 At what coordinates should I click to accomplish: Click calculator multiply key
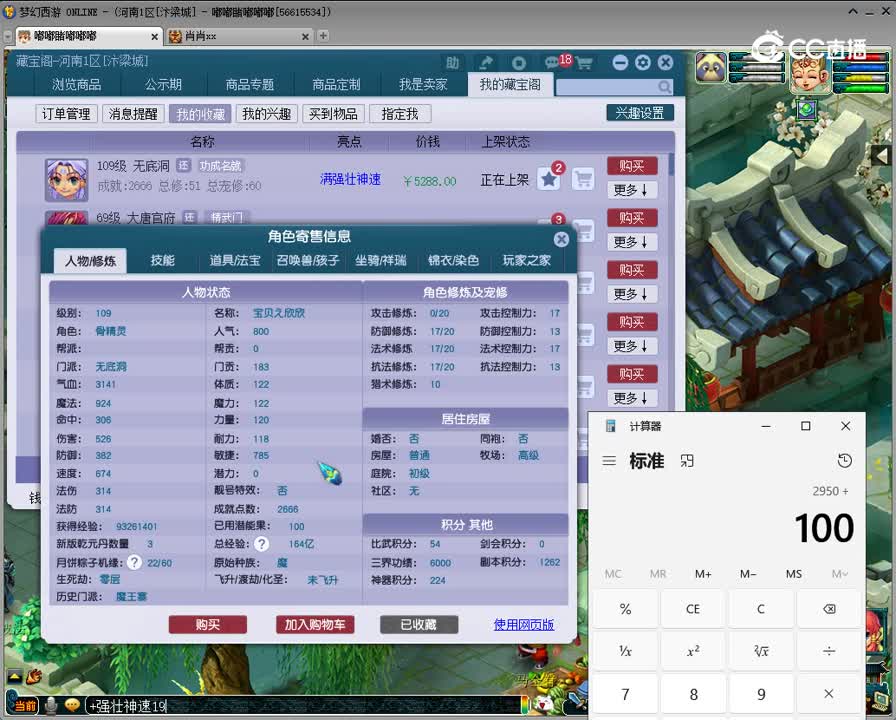point(829,694)
